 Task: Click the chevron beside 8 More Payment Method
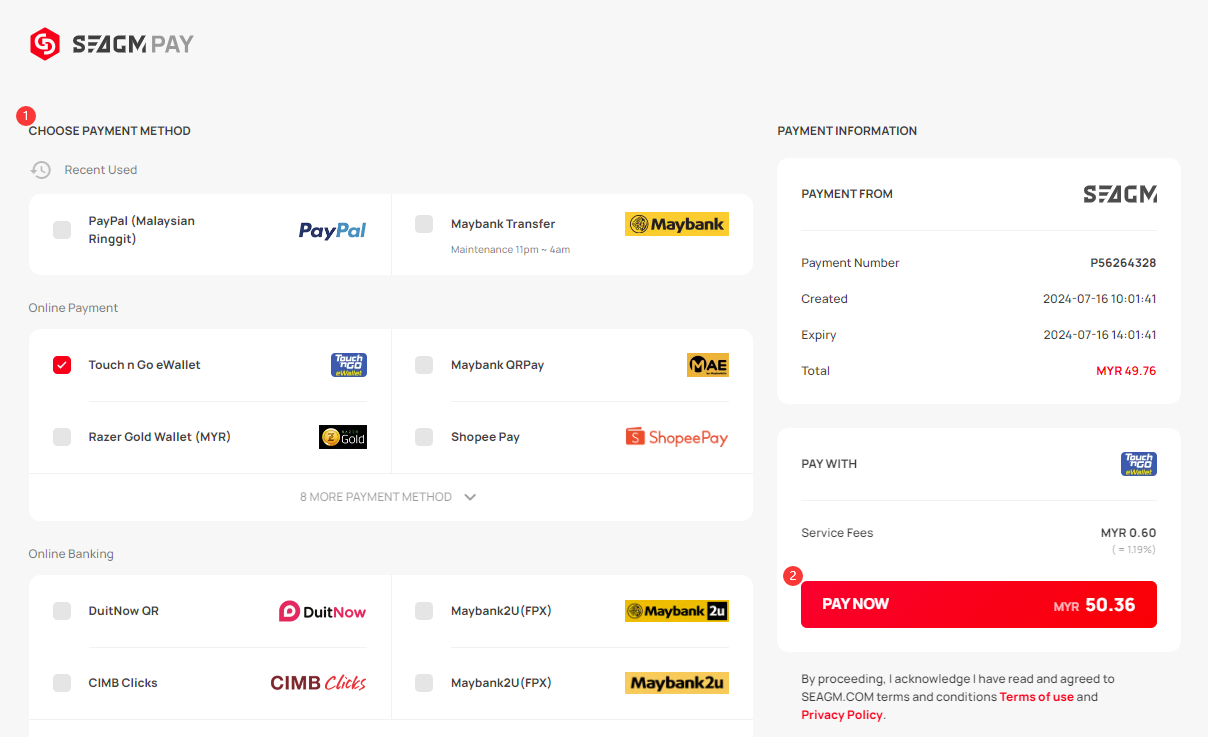click(x=470, y=497)
